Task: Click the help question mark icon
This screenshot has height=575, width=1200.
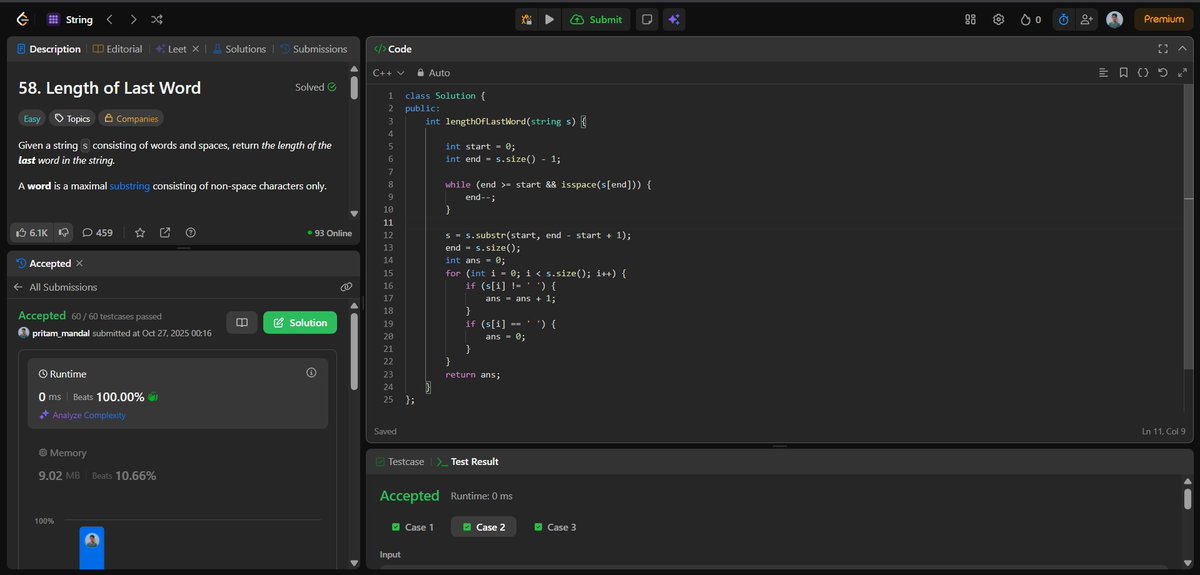Action: click(x=191, y=232)
